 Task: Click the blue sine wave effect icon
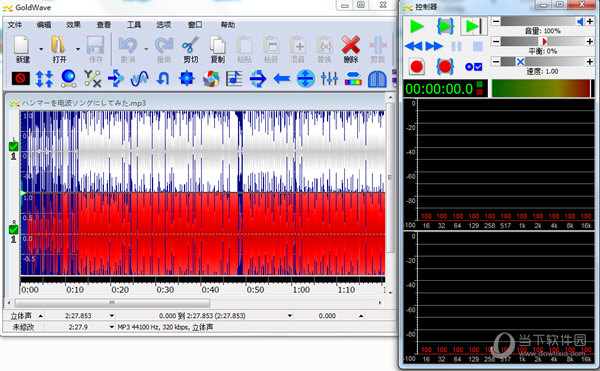[x=139, y=79]
